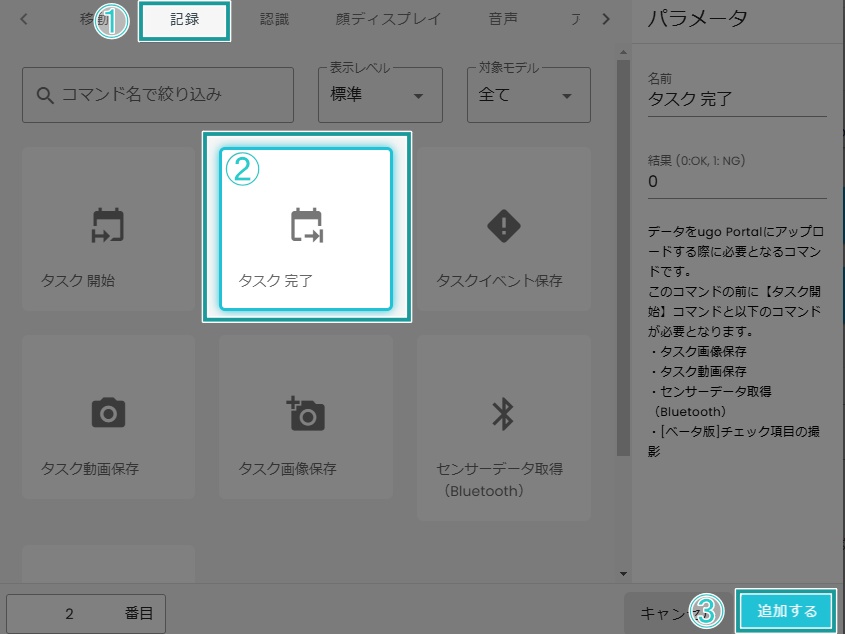Edit the 名前 parameter field
Image resolution: width=845 pixels, height=634 pixels.
[736, 98]
